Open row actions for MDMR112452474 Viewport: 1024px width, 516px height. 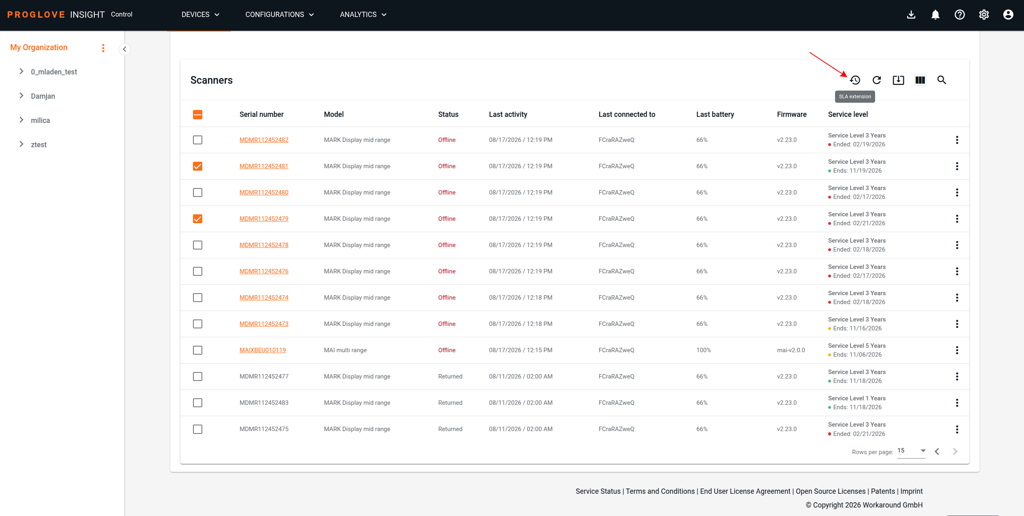pos(957,297)
